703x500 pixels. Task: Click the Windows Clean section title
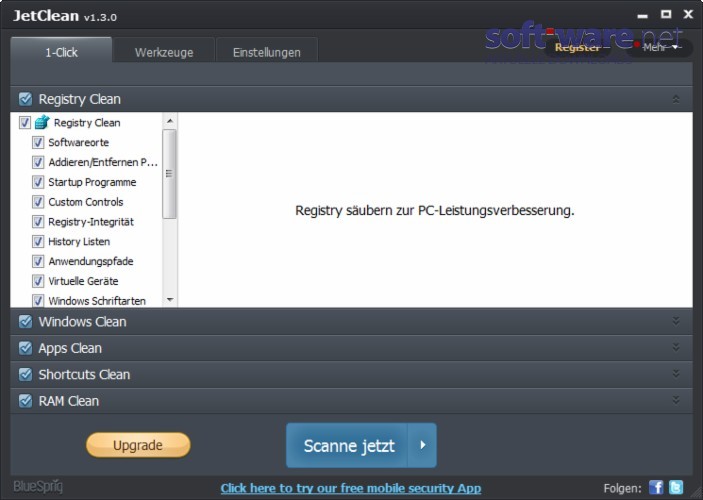[82, 322]
